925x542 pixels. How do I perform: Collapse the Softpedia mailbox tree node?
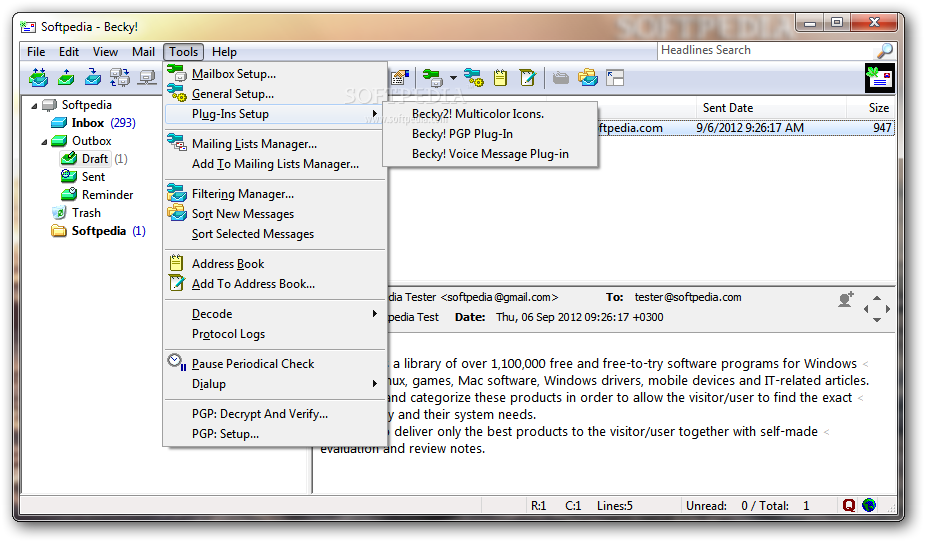[x=34, y=106]
